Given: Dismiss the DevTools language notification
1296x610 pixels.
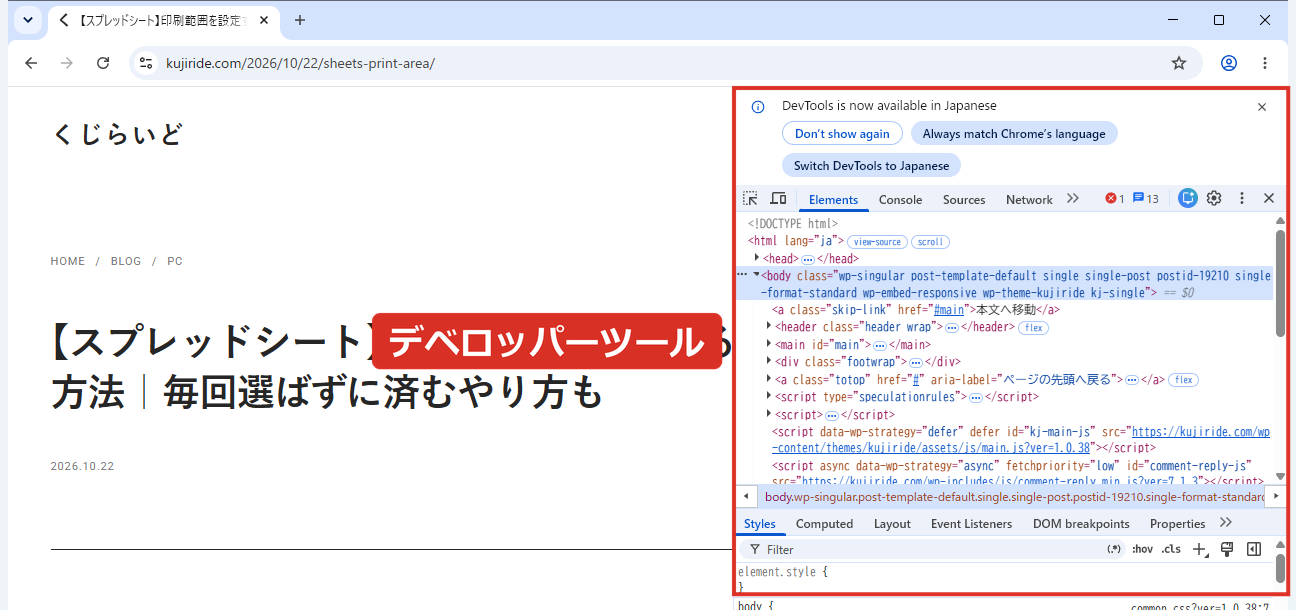Looking at the screenshot, I should [1262, 107].
